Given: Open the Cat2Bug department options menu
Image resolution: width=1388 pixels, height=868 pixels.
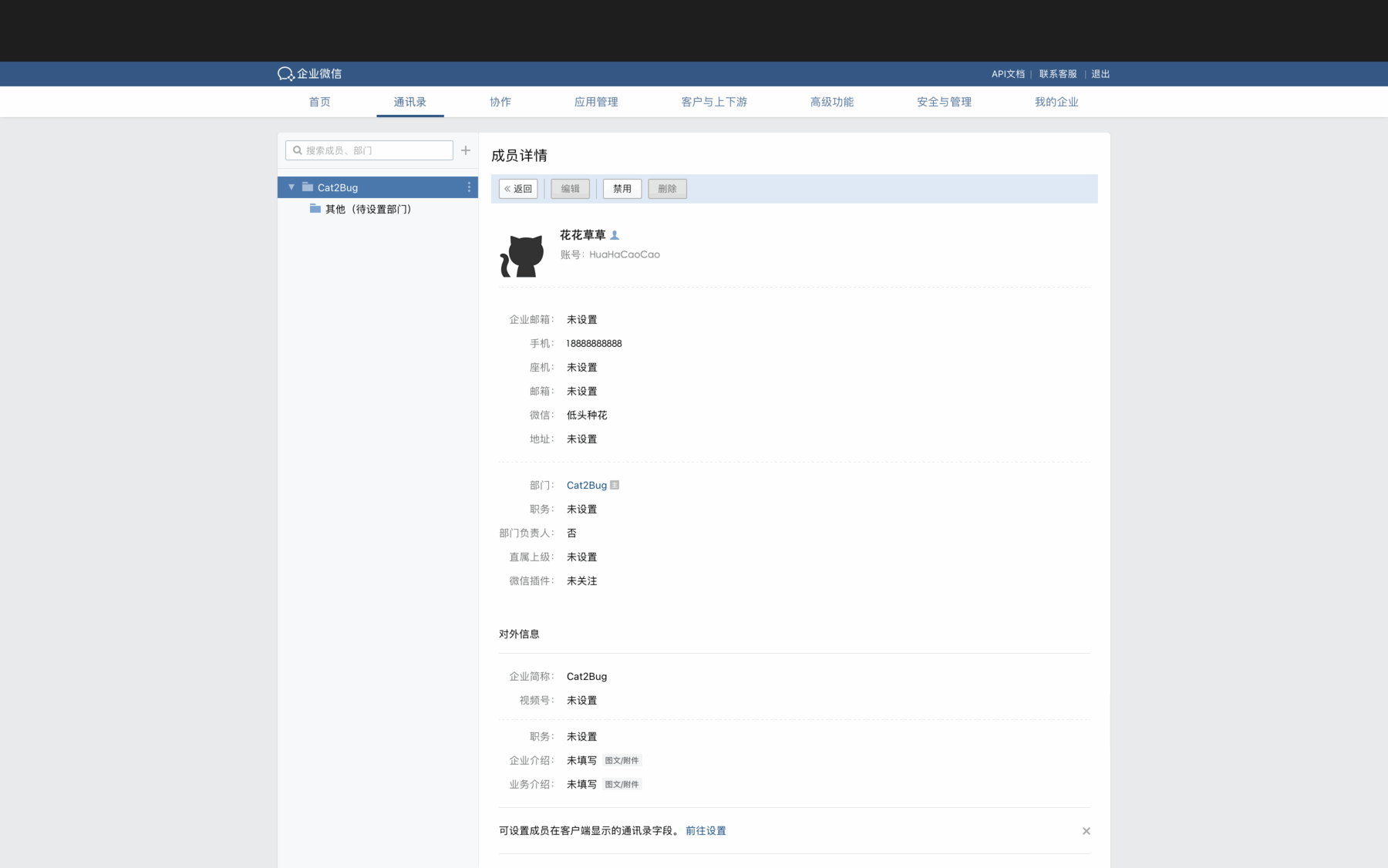Looking at the screenshot, I should click(469, 187).
